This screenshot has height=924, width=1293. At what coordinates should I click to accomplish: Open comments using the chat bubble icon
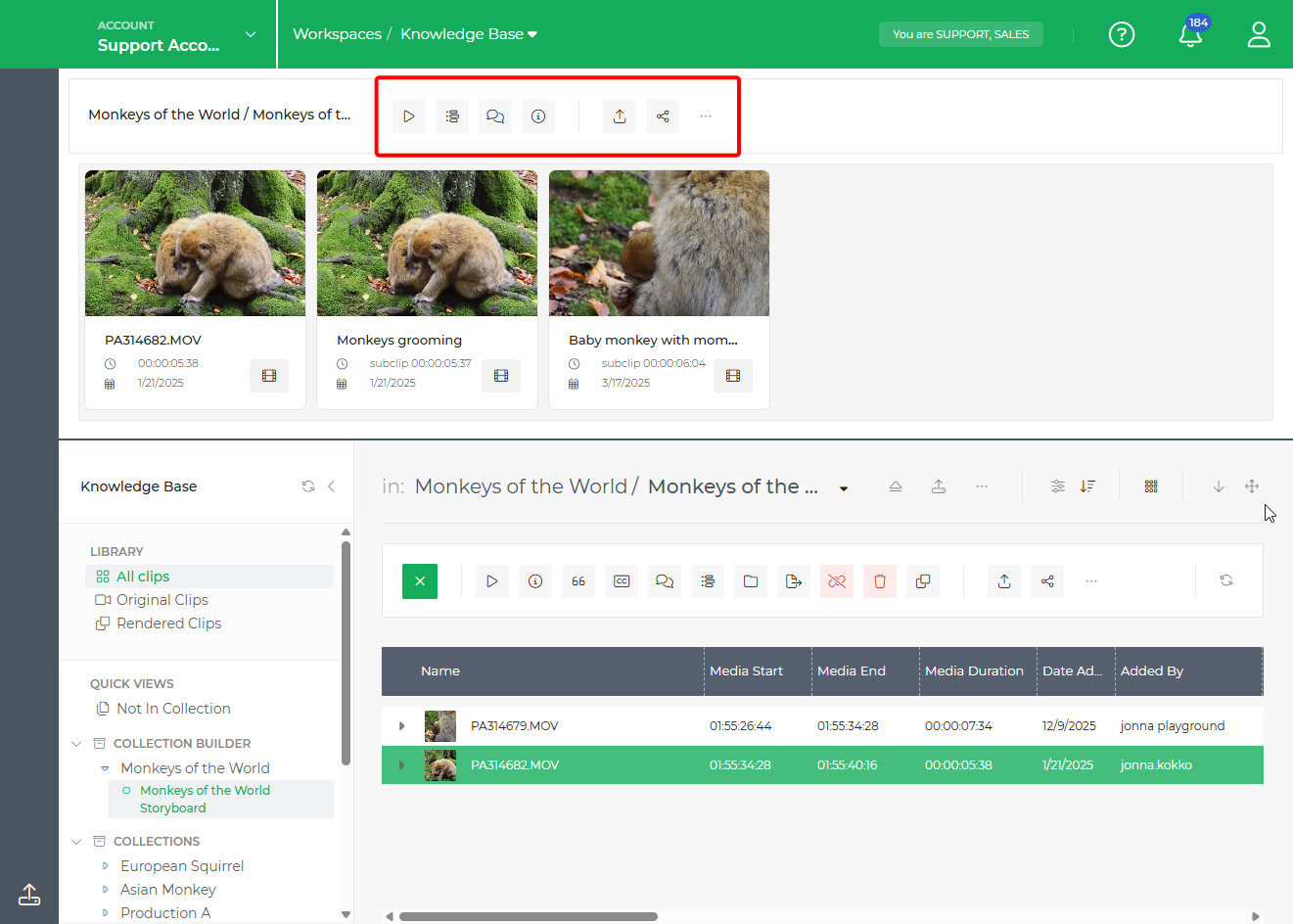coord(495,115)
